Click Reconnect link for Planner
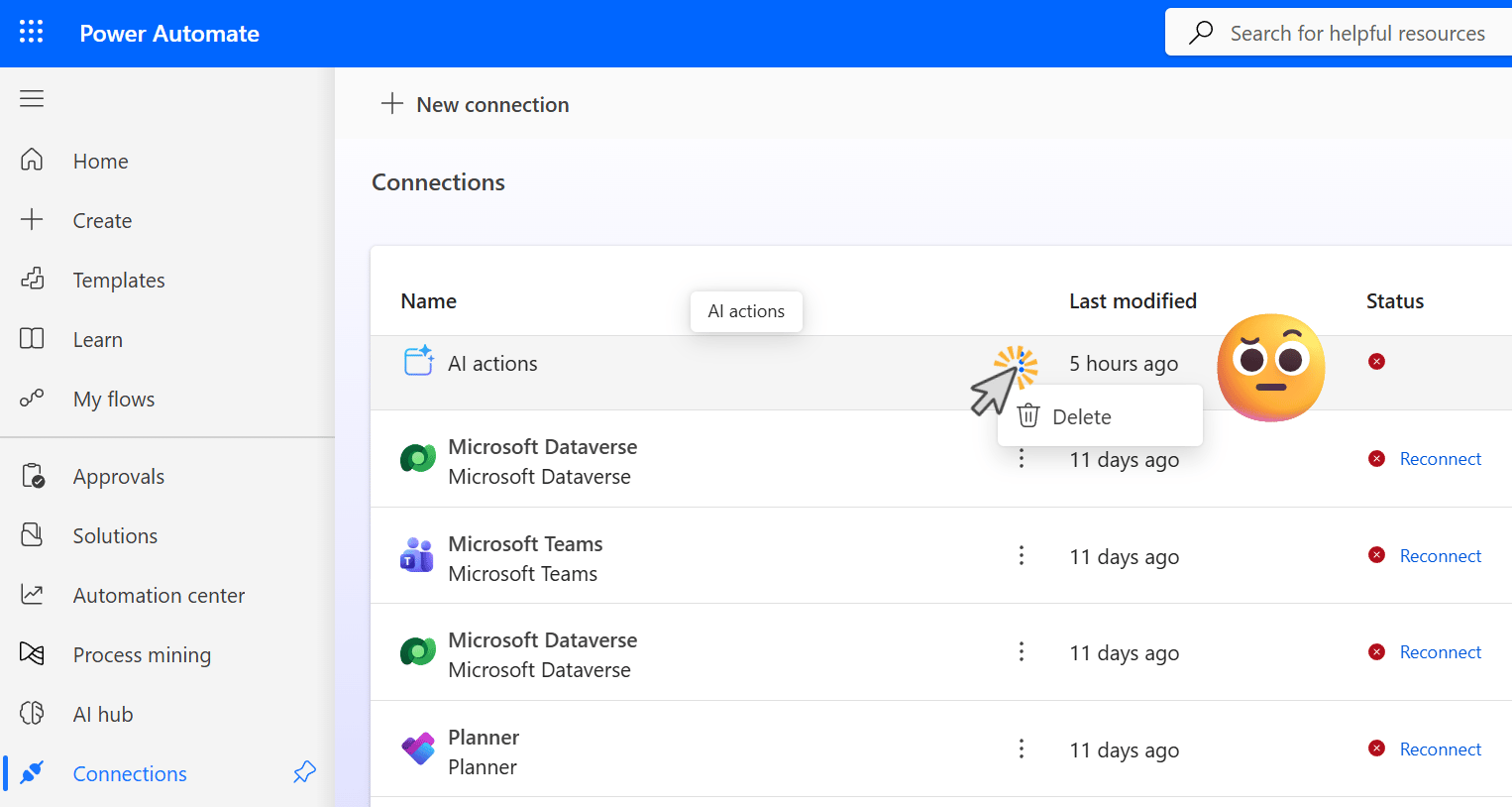Screen dimensions: 1512x807 click(x=1440, y=749)
